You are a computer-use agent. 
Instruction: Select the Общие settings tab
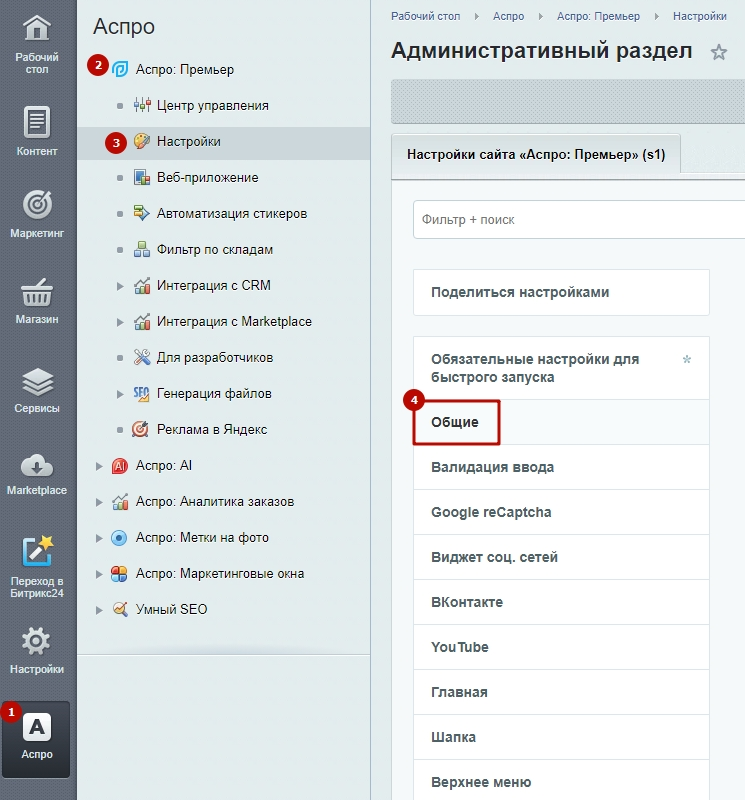coord(455,422)
